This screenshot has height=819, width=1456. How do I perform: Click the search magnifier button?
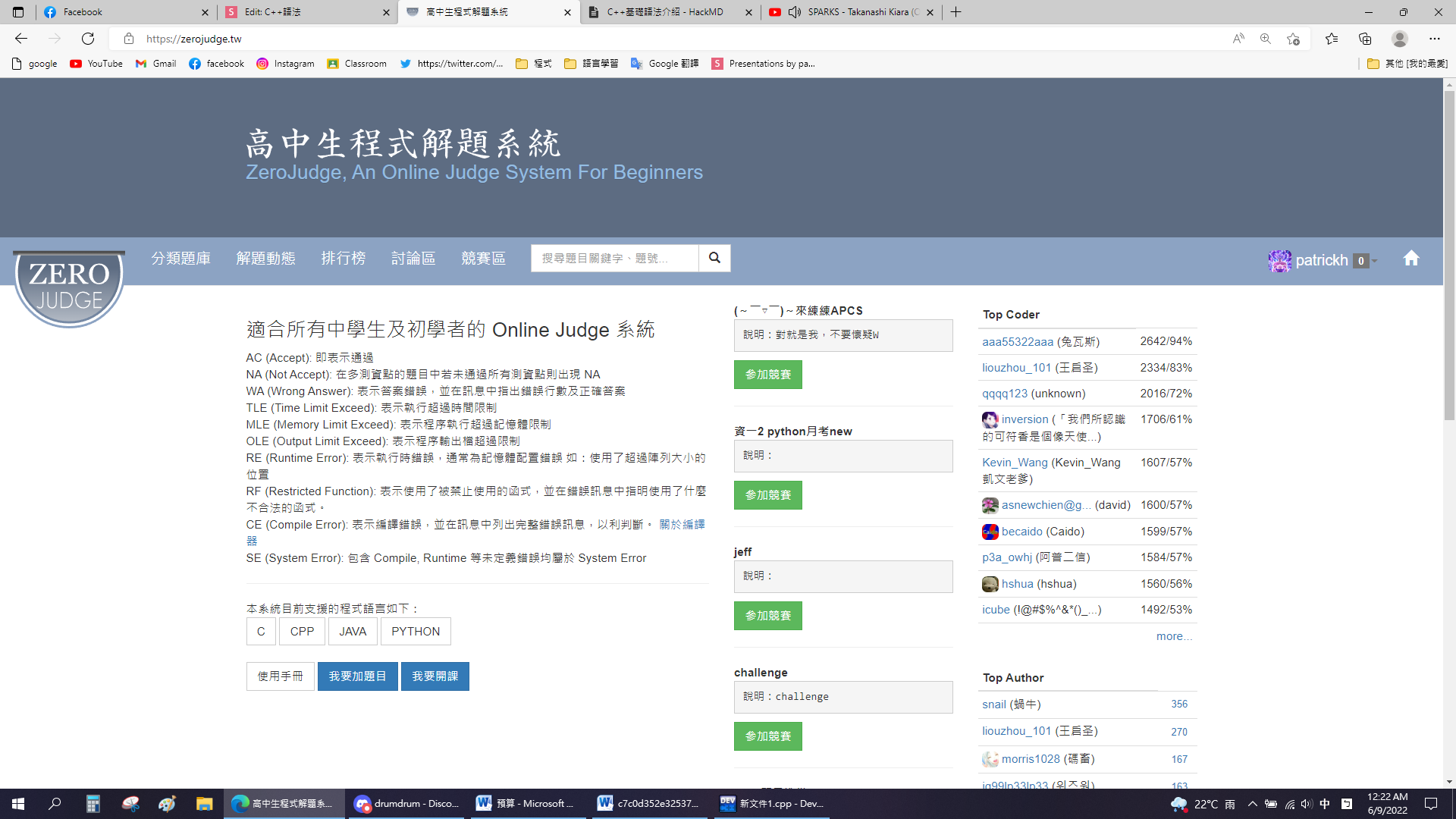click(714, 258)
